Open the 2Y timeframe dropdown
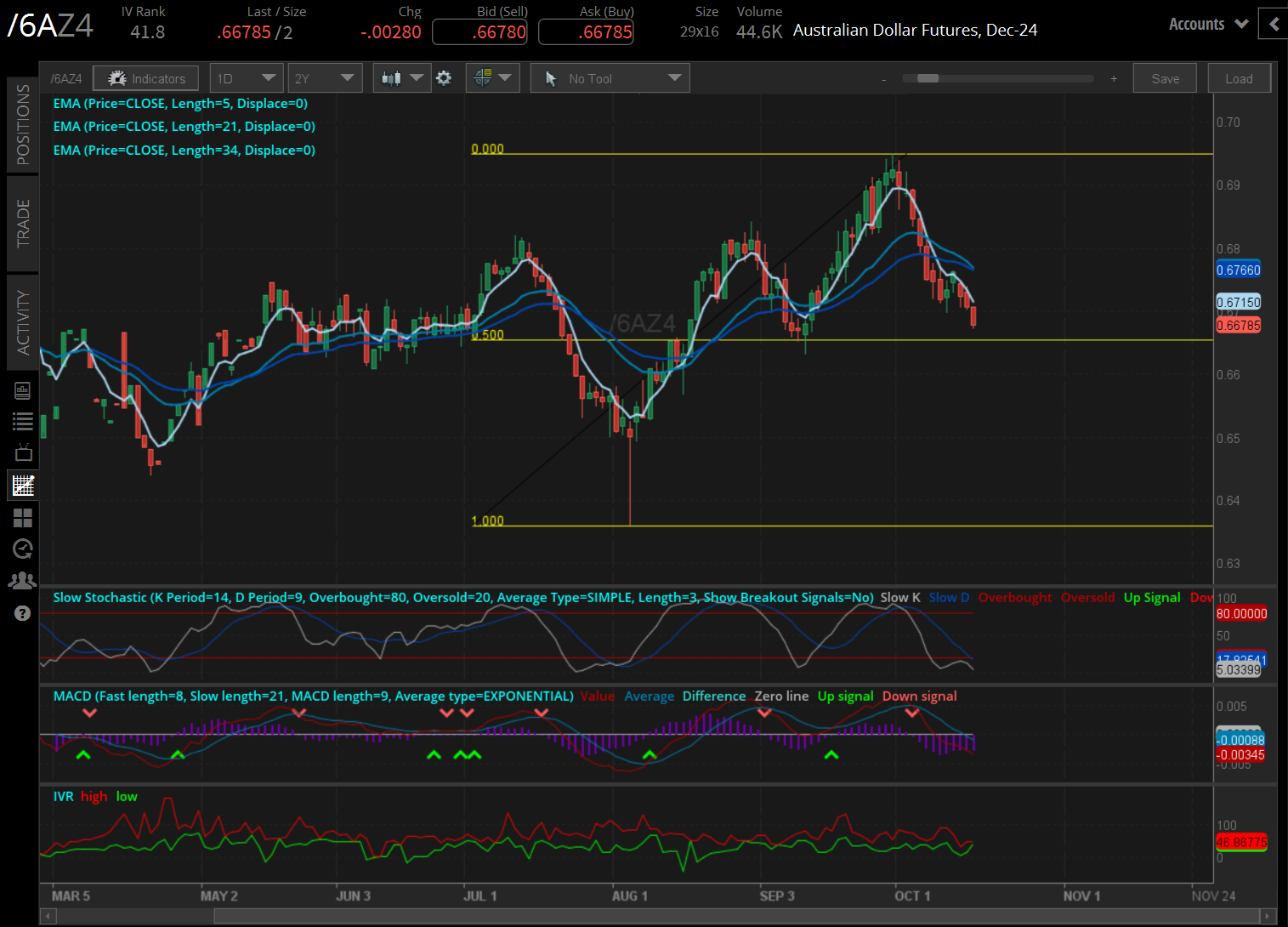The height and width of the screenshot is (927, 1288). pos(324,78)
